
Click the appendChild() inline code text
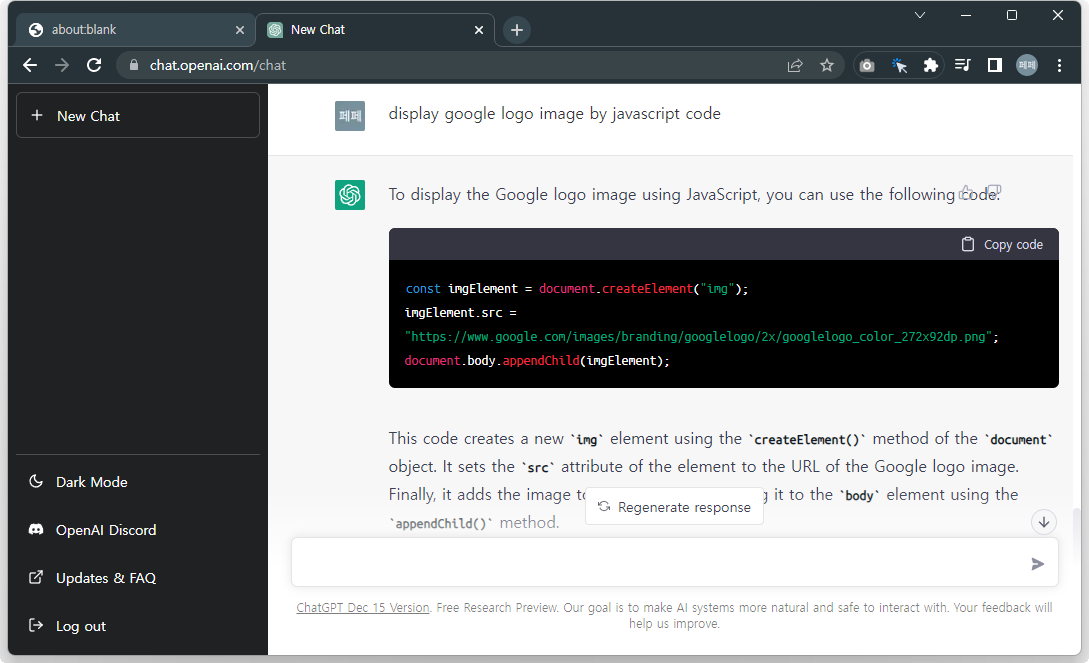tap(440, 523)
